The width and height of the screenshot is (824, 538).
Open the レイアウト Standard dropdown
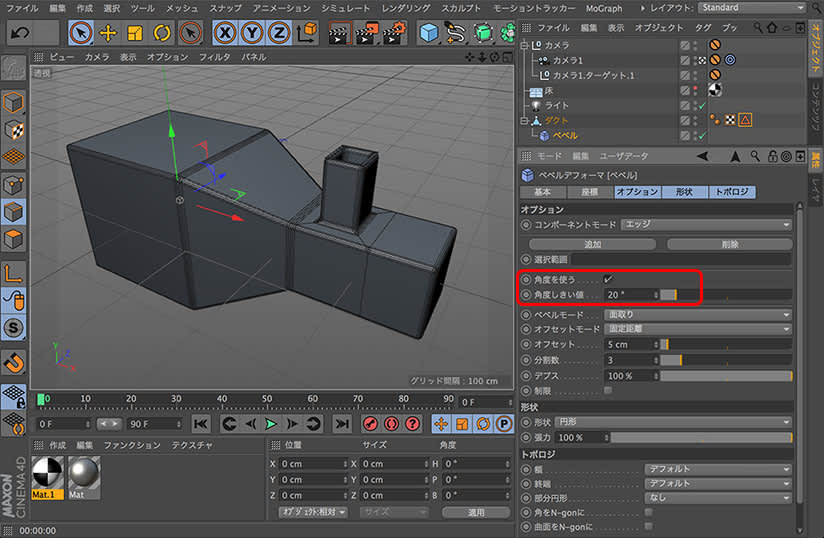click(753, 8)
